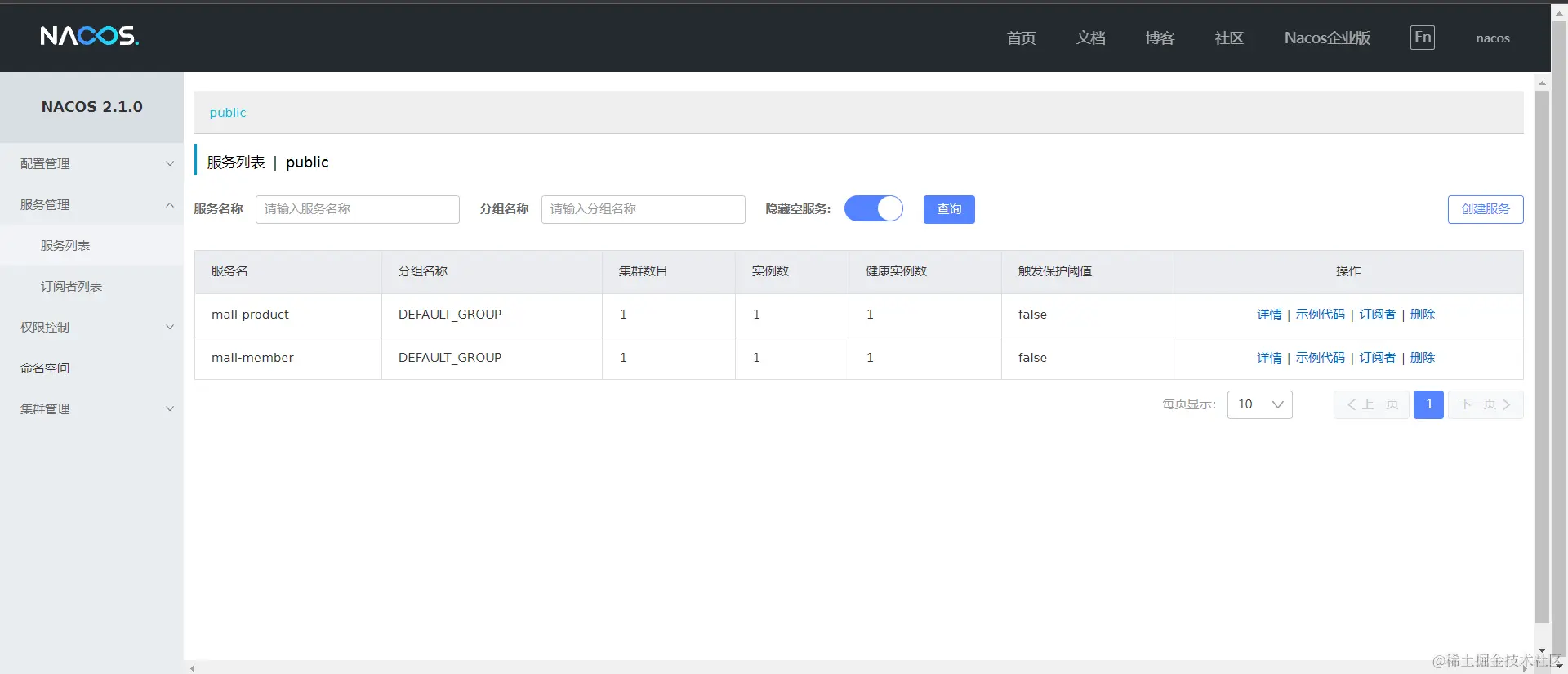This screenshot has width=1568, height=674.
Task: Click the horizontal scrollbar left arrow
Action: tap(193, 668)
